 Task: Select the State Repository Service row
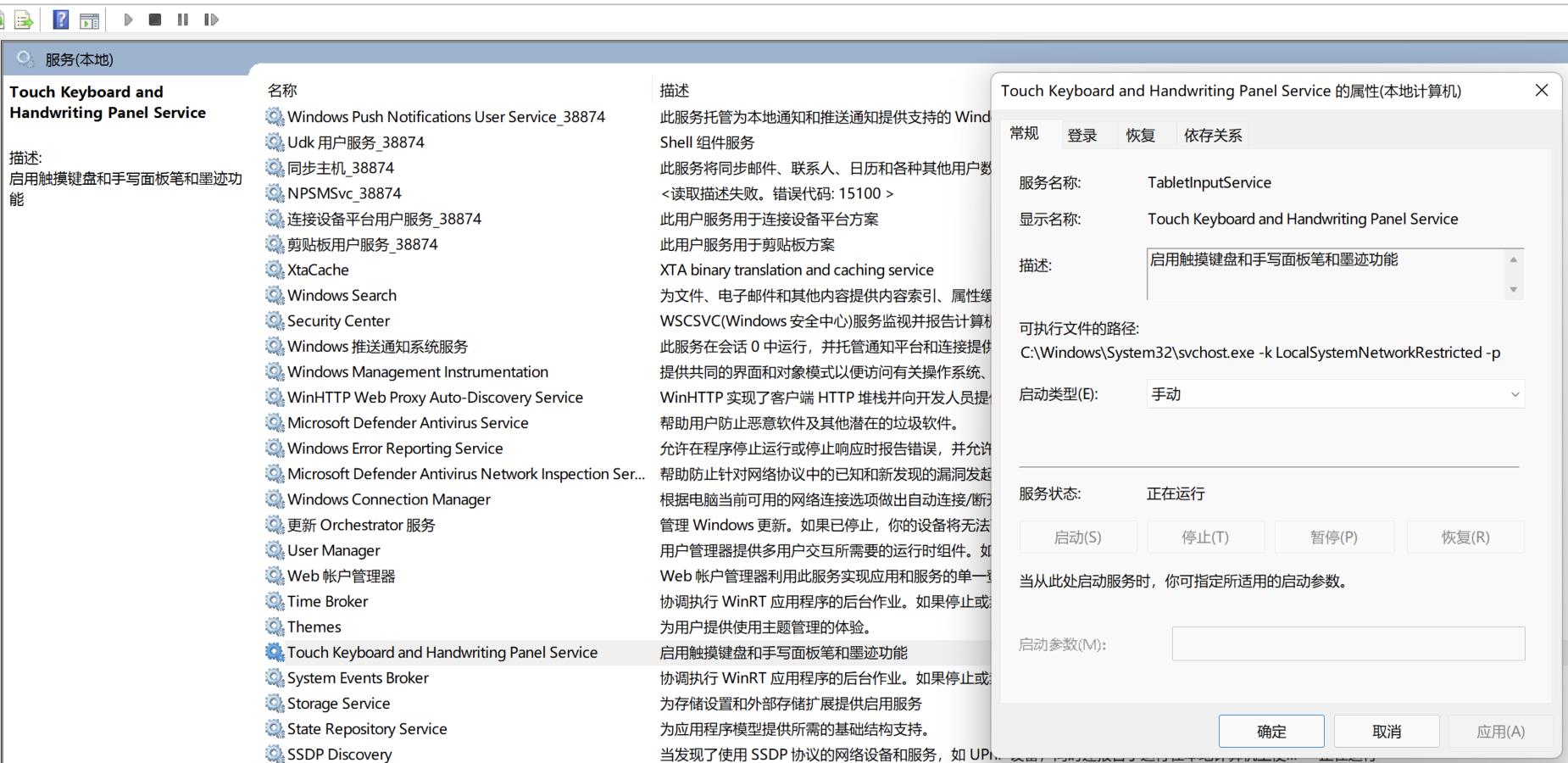pyautogui.click(x=627, y=728)
